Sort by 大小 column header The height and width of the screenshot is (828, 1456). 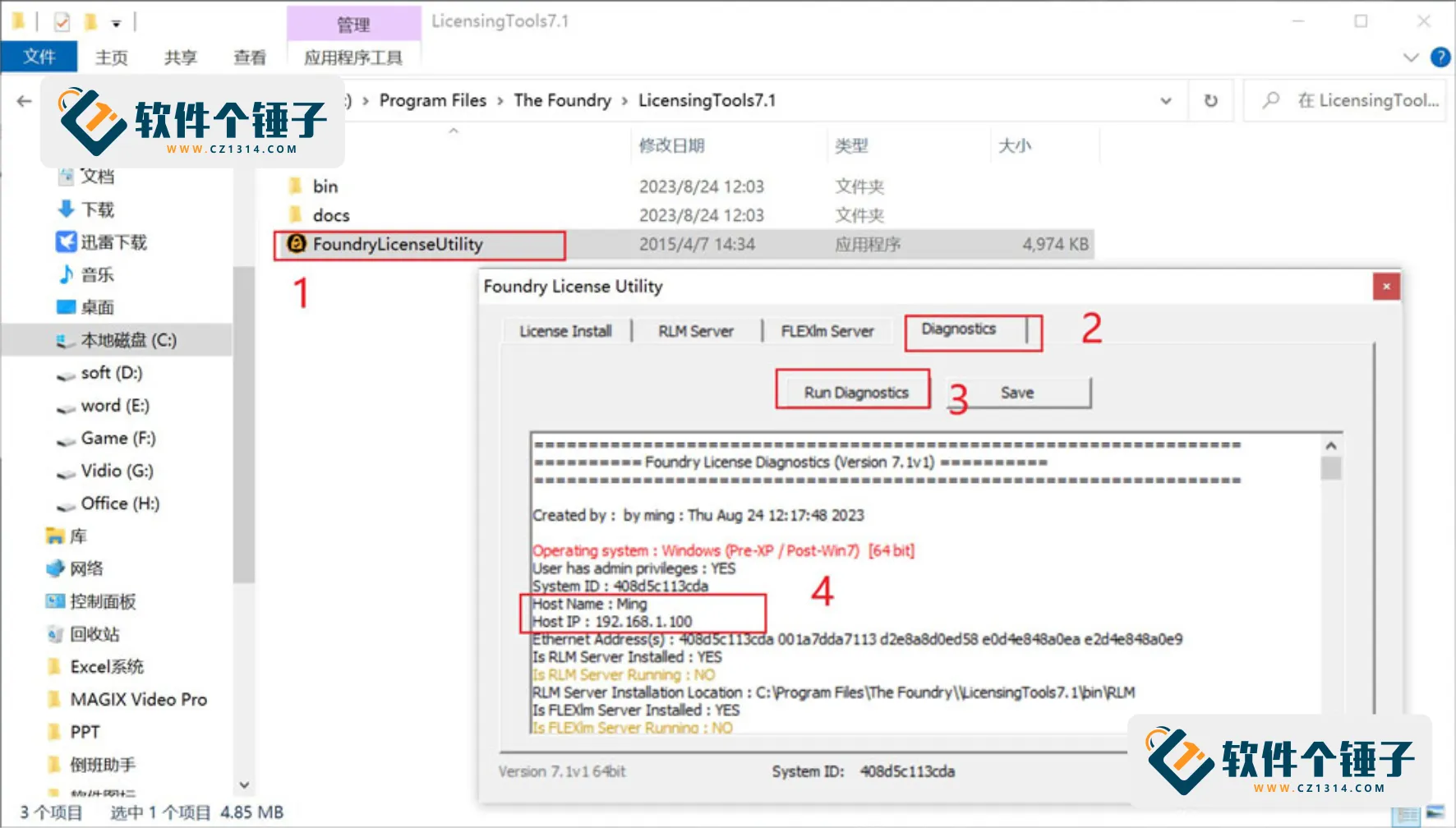click(x=1014, y=145)
